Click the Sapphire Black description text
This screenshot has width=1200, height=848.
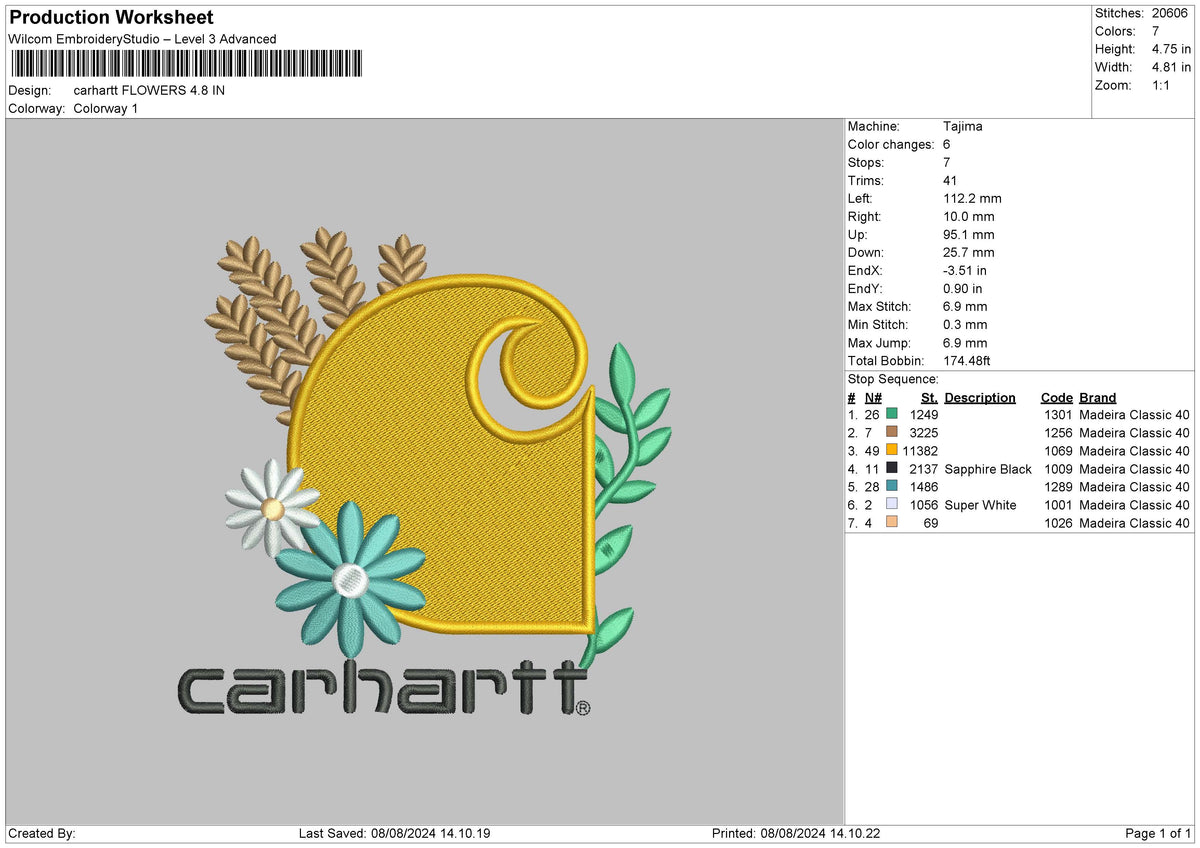click(x=988, y=468)
